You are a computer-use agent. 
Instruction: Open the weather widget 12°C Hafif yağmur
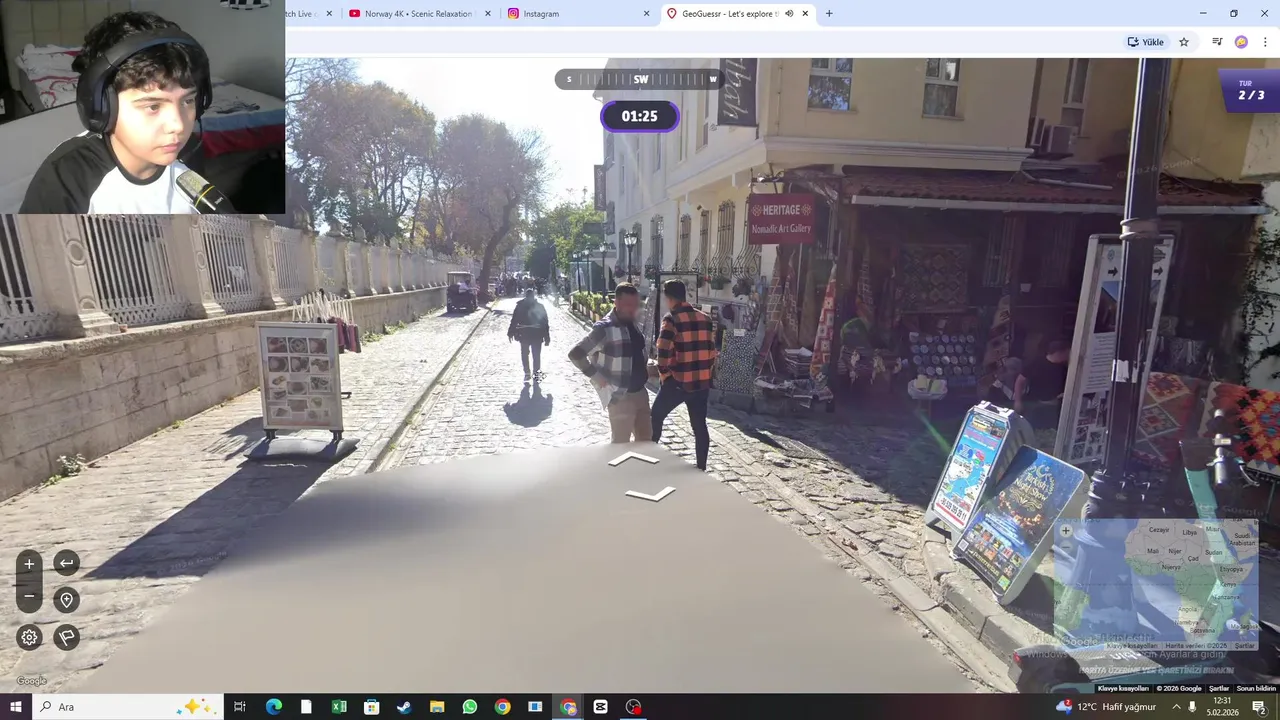[x=1105, y=707]
